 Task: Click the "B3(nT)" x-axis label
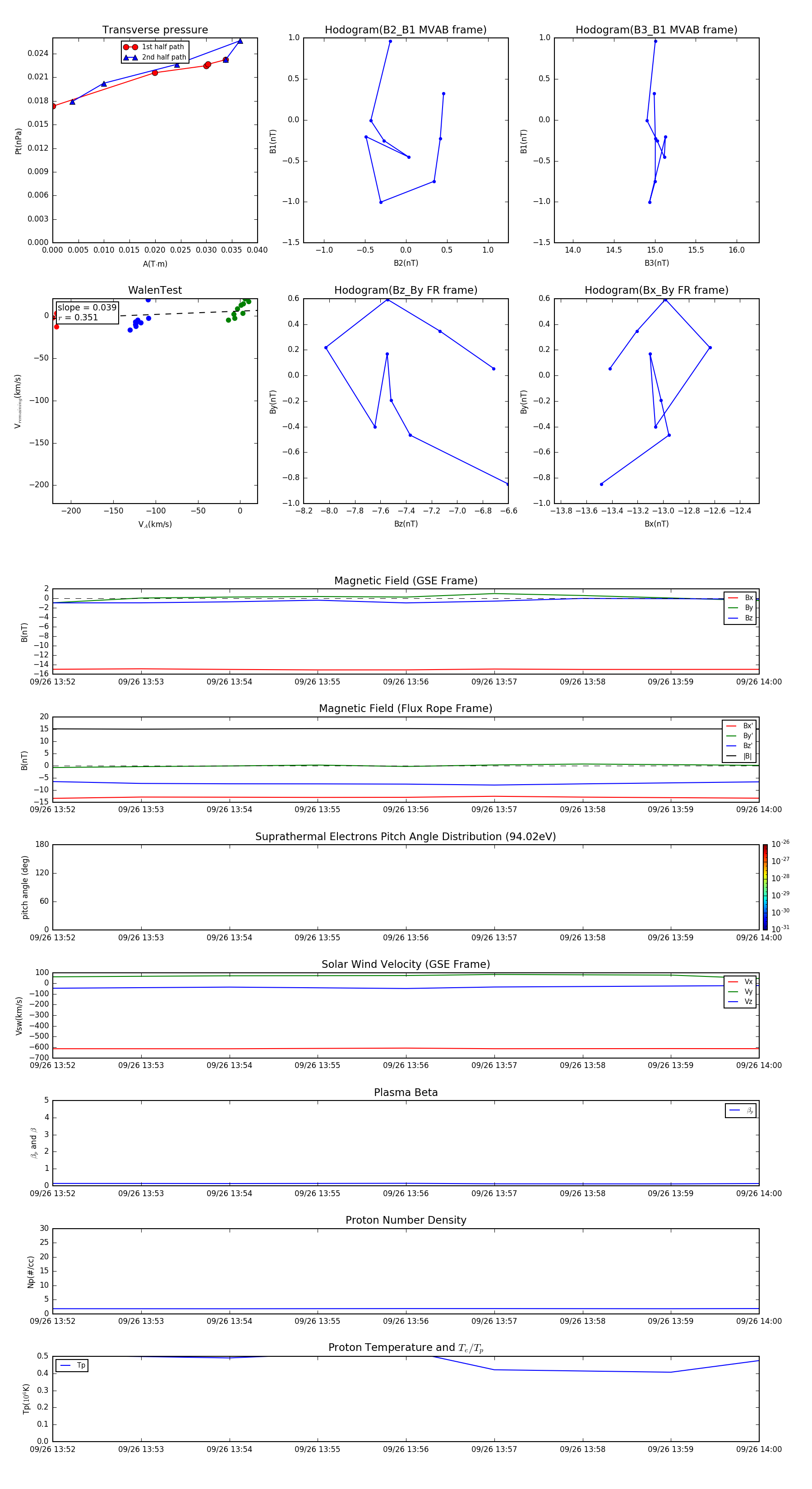click(656, 263)
